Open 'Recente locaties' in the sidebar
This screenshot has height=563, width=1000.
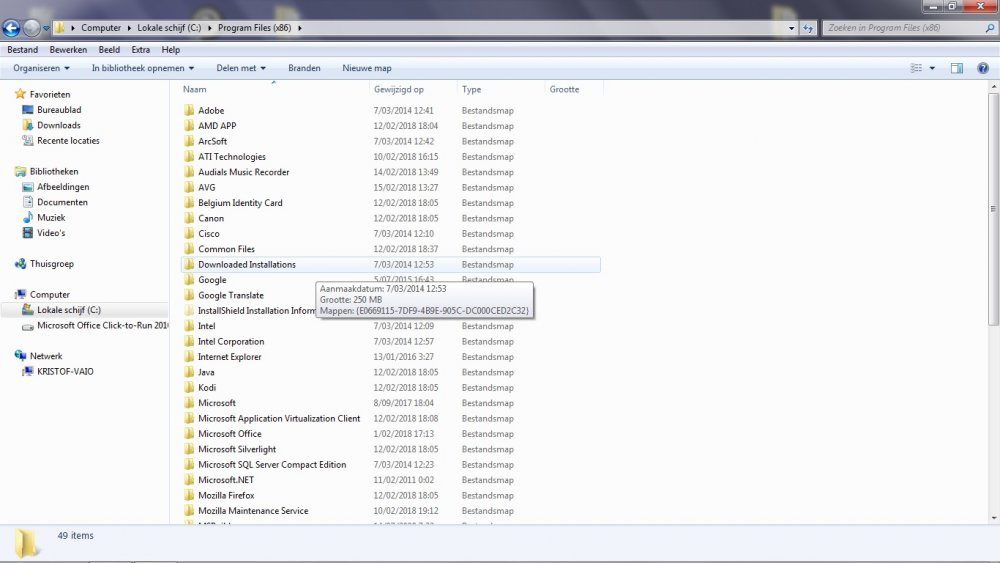pos(68,140)
